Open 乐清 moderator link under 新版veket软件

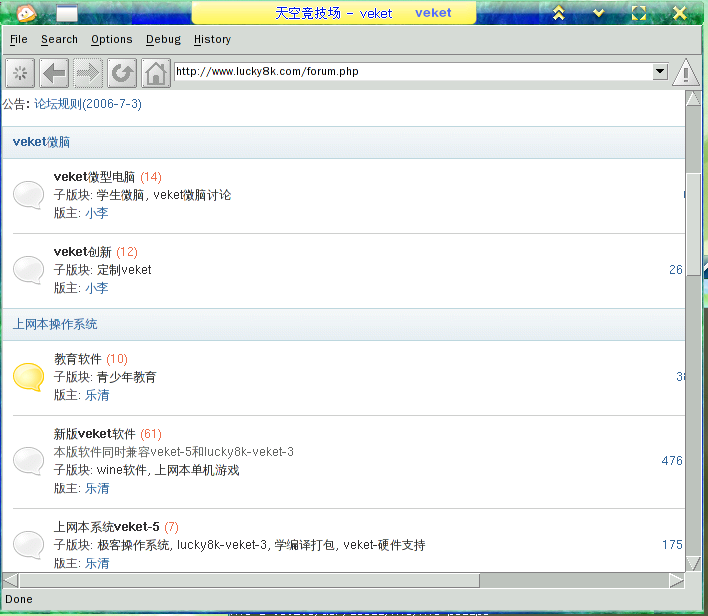pyautogui.click(x=97, y=488)
